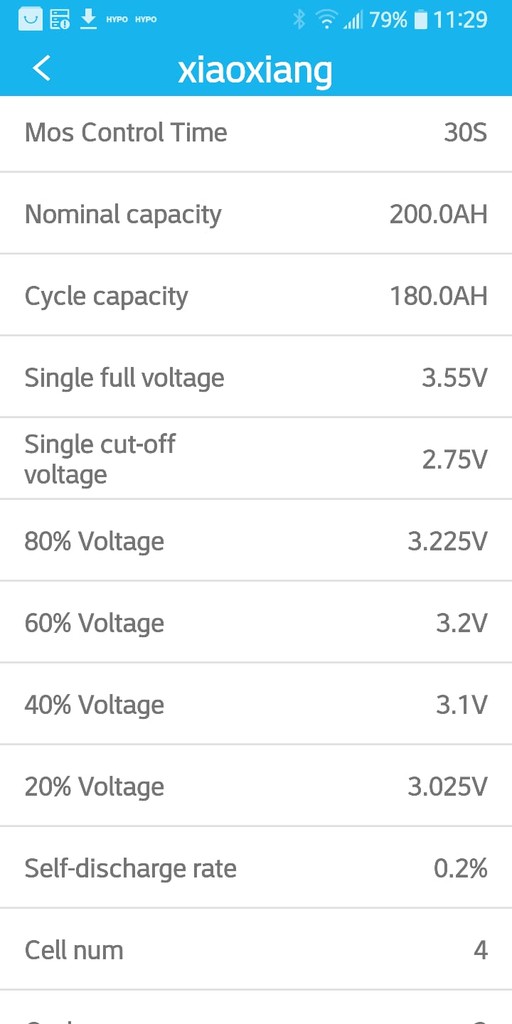The image size is (512, 1024).
Task: Tap the Wi-Fi status icon
Action: tap(326, 20)
